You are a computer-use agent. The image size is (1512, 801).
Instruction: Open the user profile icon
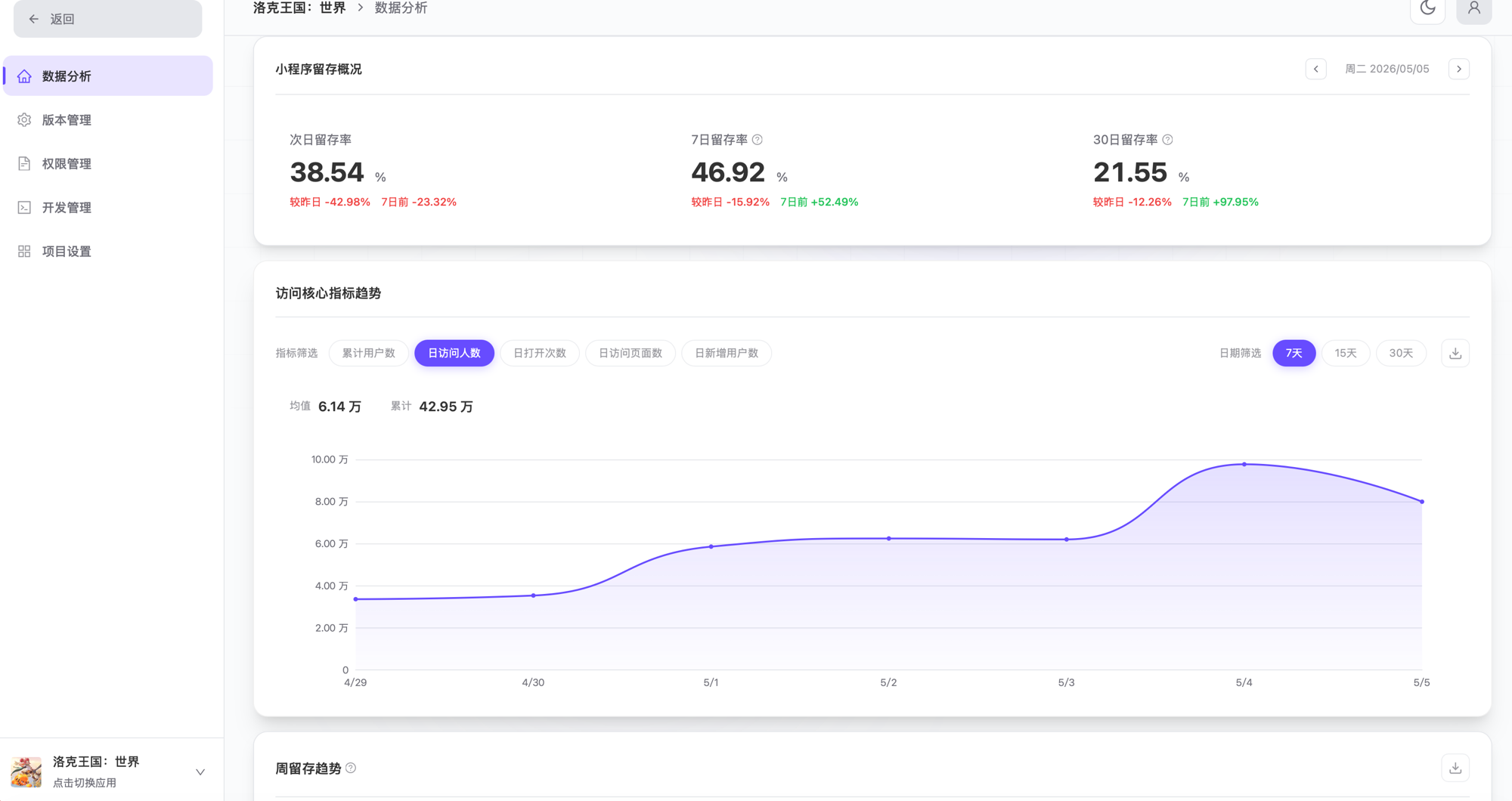click(1473, 8)
